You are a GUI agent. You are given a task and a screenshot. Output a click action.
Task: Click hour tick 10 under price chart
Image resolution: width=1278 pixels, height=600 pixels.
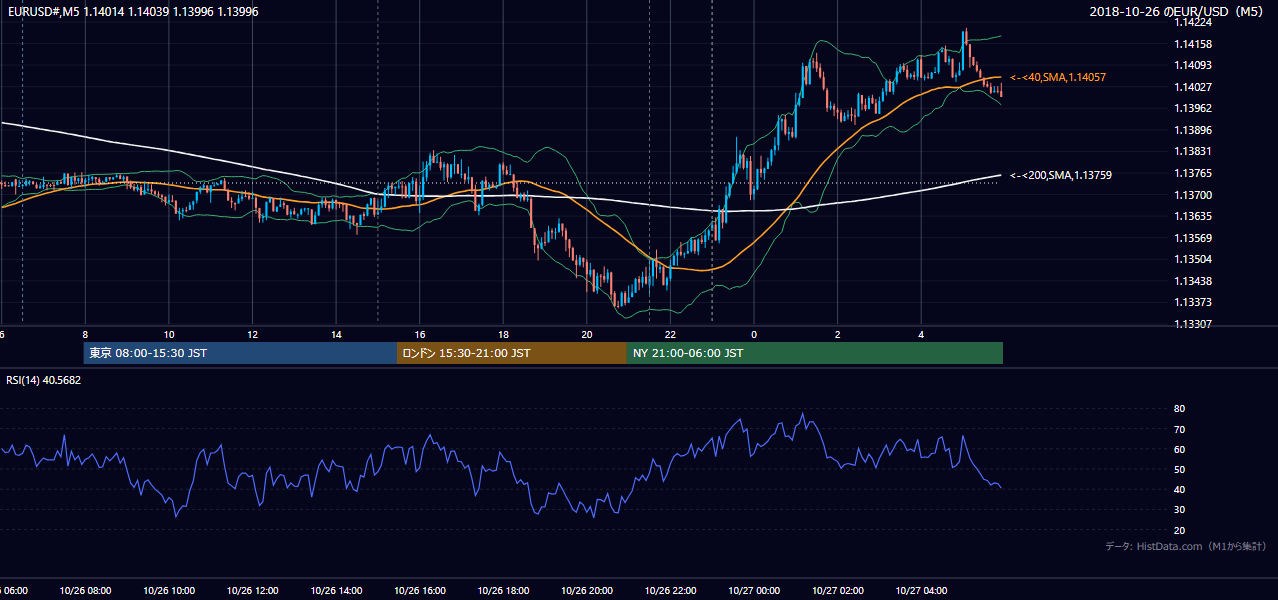pyautogui.click(x=169, y=334)
